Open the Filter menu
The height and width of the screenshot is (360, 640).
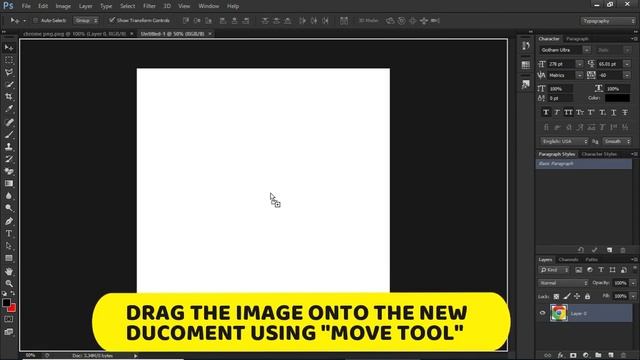pos(149,6)
